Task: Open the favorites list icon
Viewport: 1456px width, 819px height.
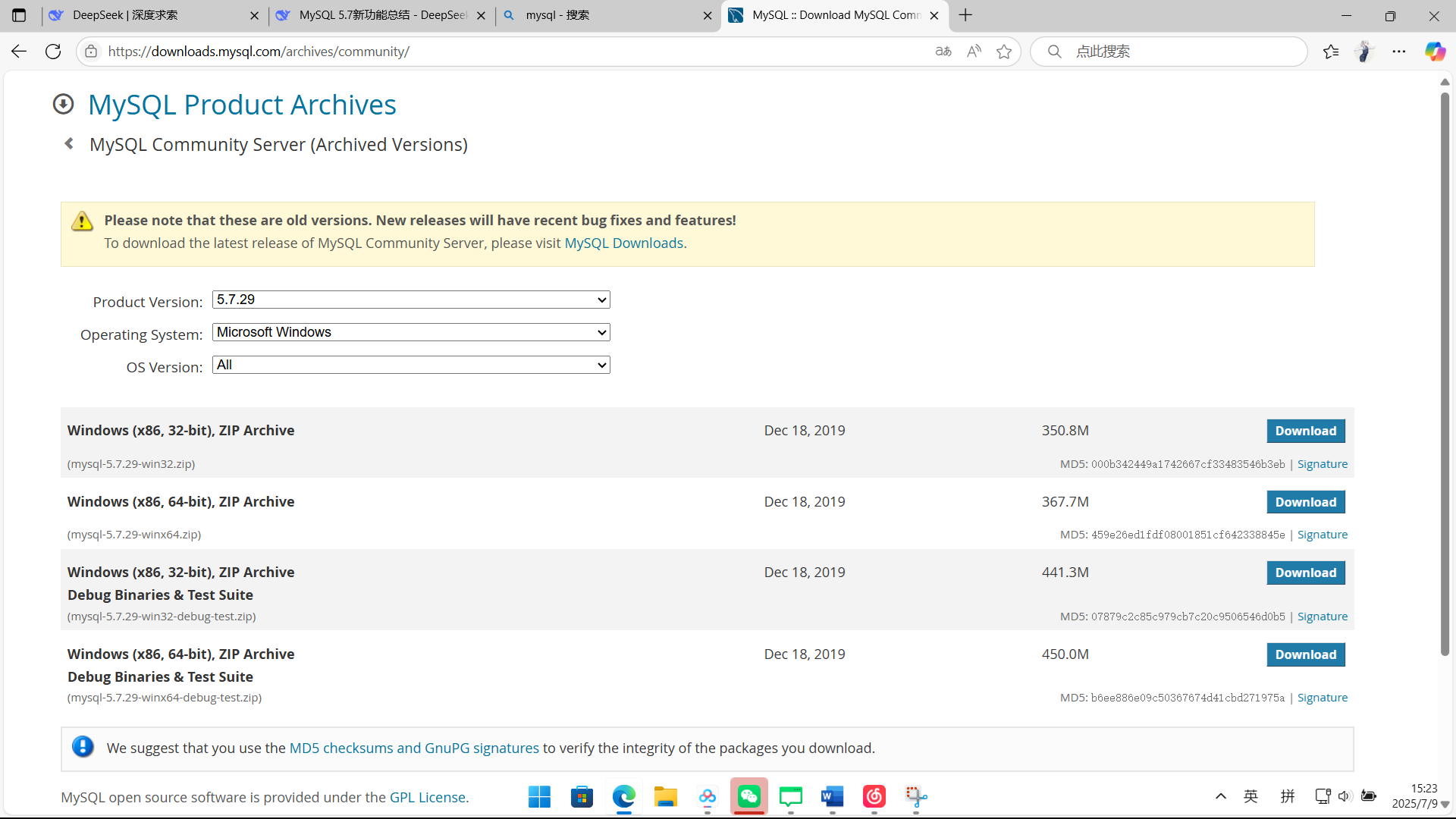Action: click(1331, 52)
